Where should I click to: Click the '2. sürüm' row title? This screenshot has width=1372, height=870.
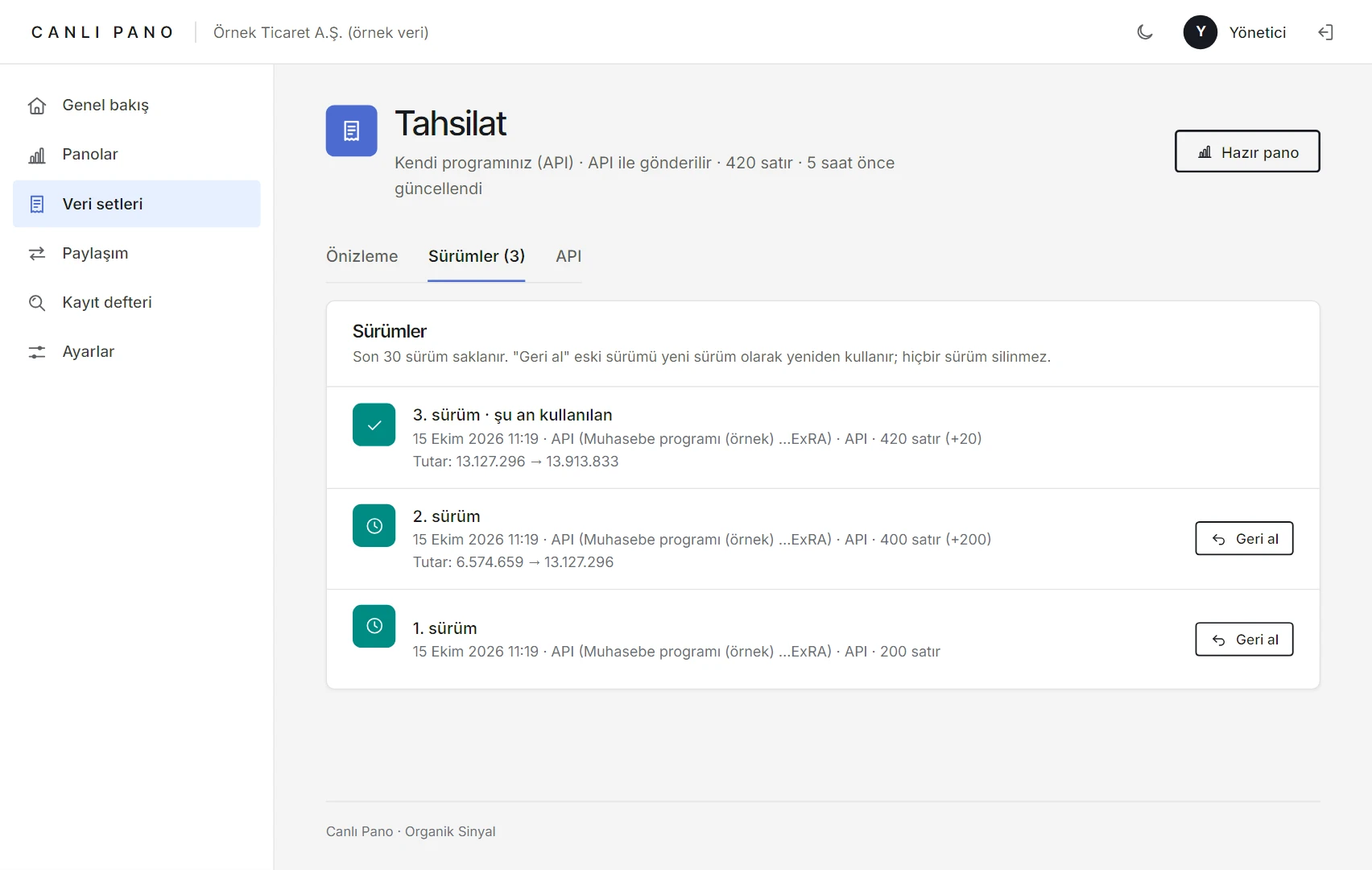[x=446, y=516]
